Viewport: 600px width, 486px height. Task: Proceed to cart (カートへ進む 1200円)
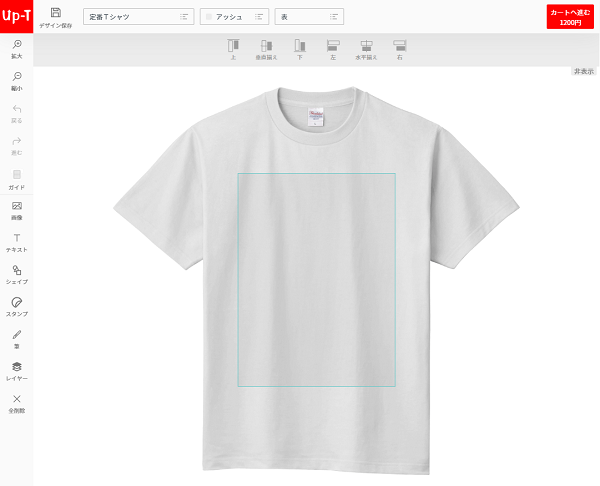[570, 17]
